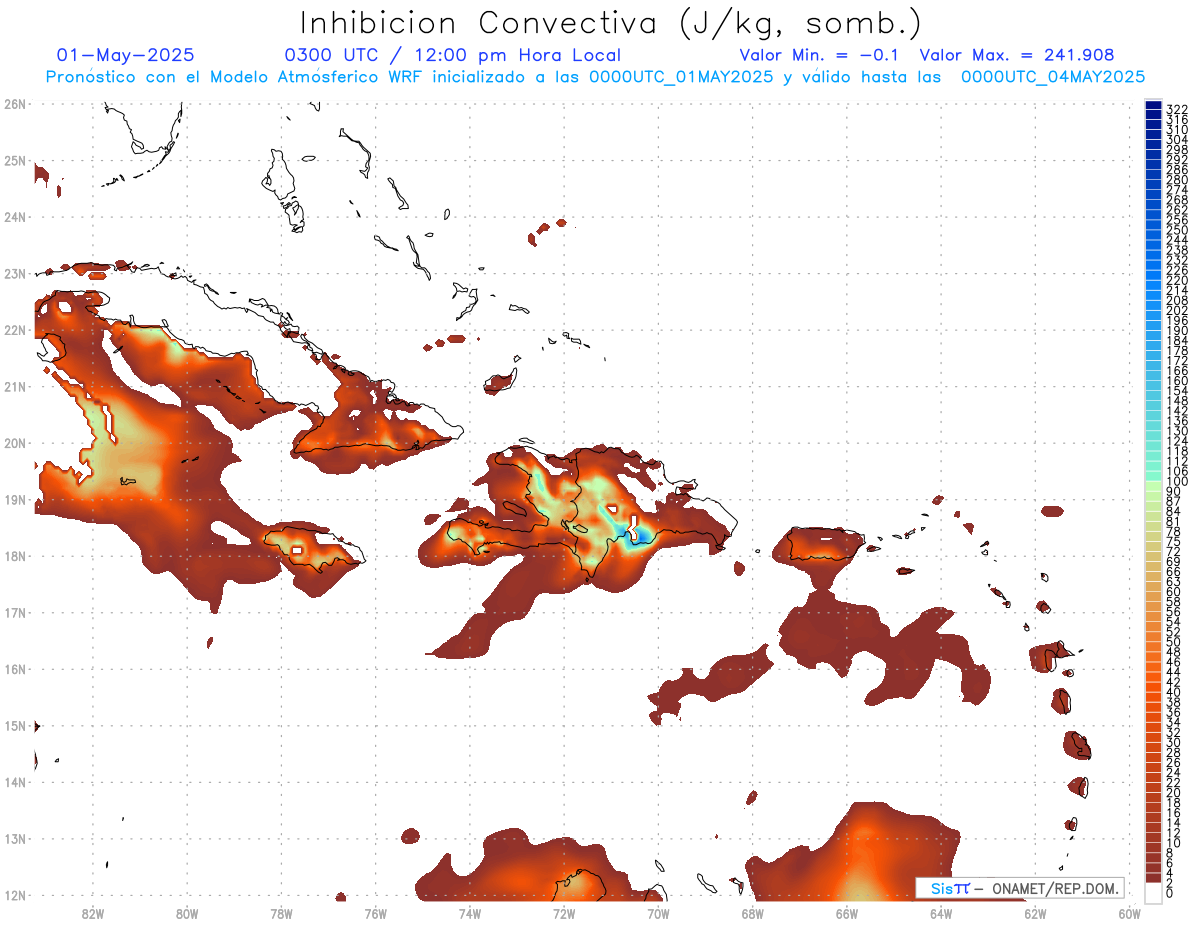
Task: Click the '15N' latitude label
Action: pyautogui.click(x=14, y=726)
